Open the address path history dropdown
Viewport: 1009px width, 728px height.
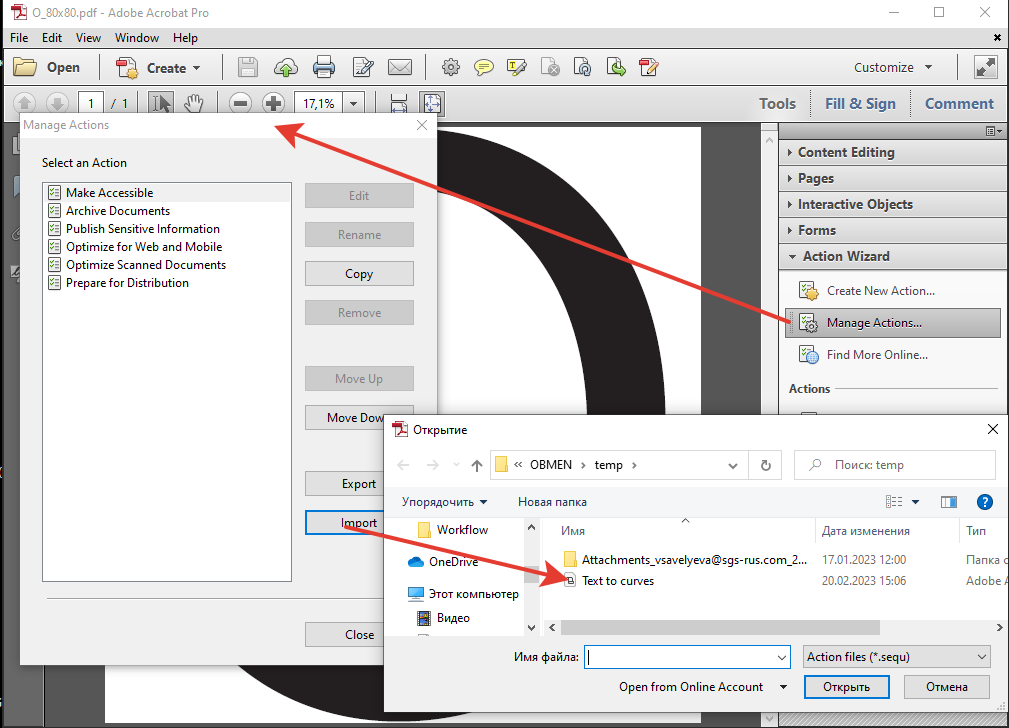732,465
